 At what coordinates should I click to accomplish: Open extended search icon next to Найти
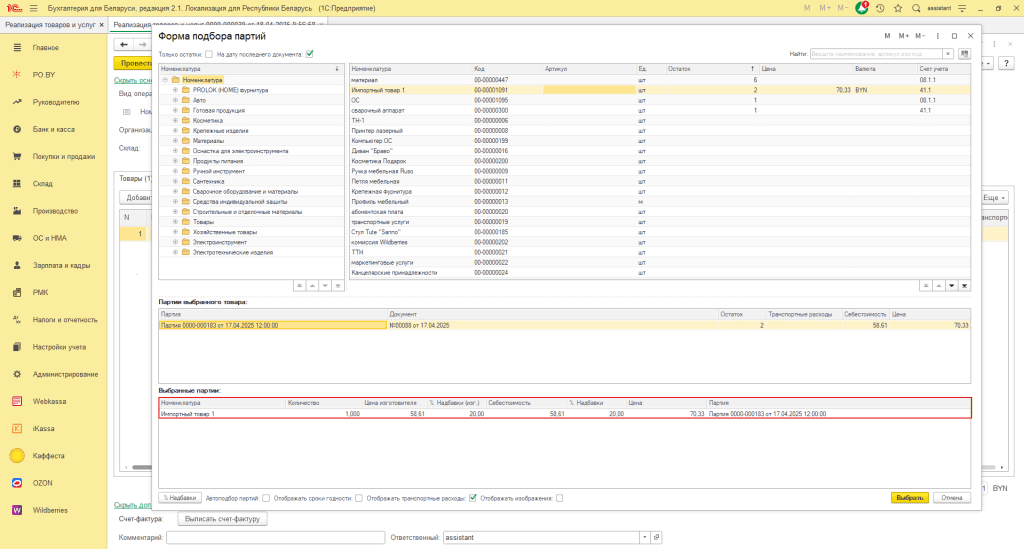tap(964, 54)
